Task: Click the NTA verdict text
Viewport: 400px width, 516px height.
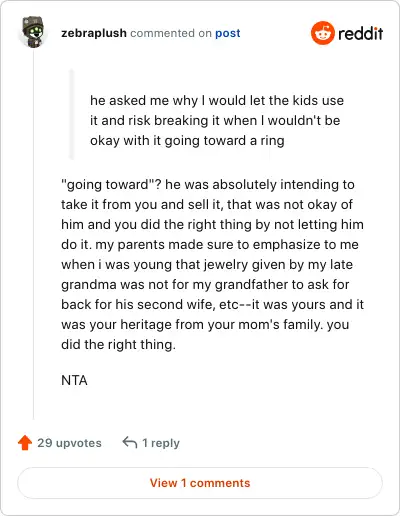Action: (x=74, y=380)
